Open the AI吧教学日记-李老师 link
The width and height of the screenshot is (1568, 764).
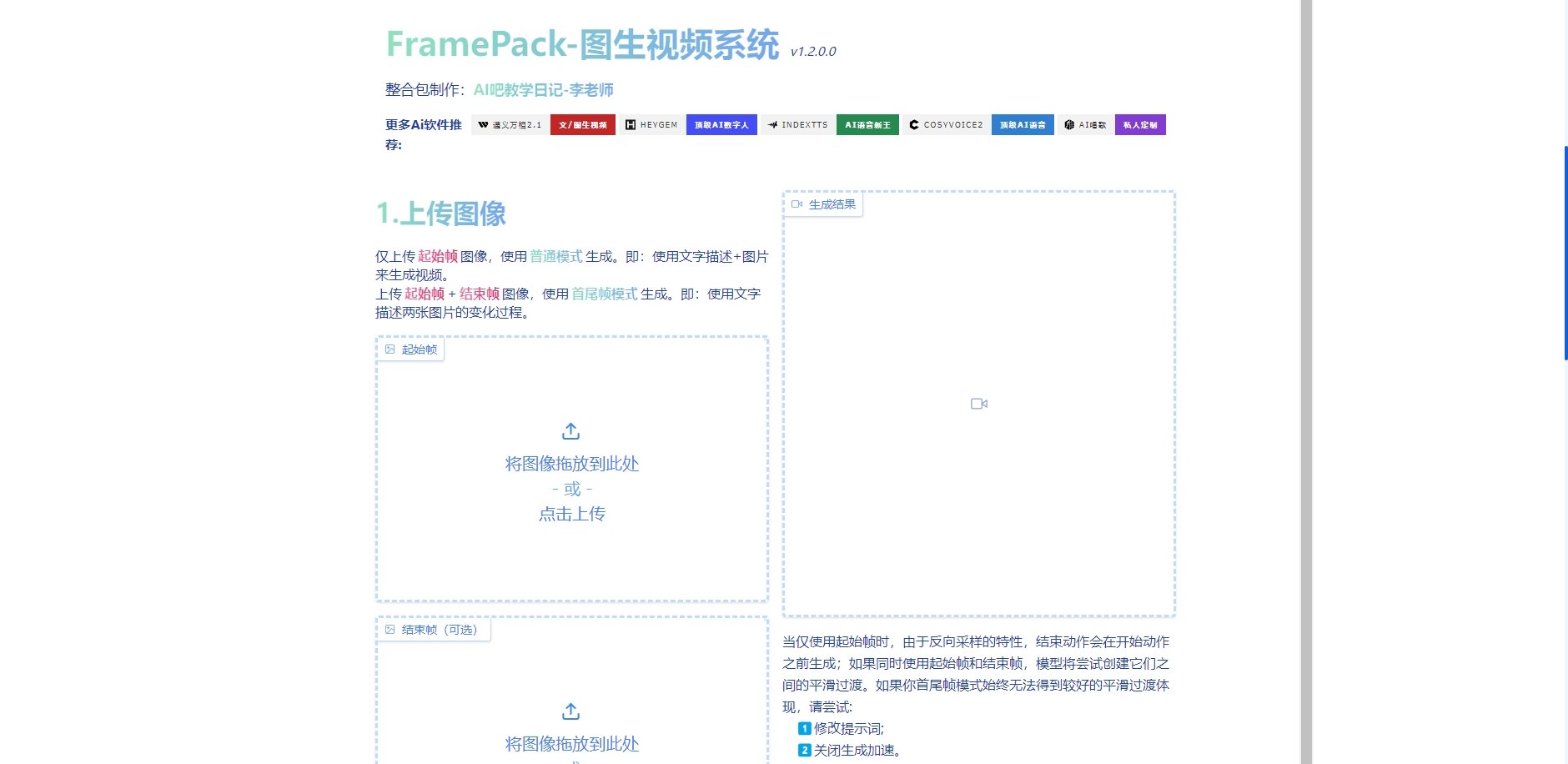click(544, 89)
